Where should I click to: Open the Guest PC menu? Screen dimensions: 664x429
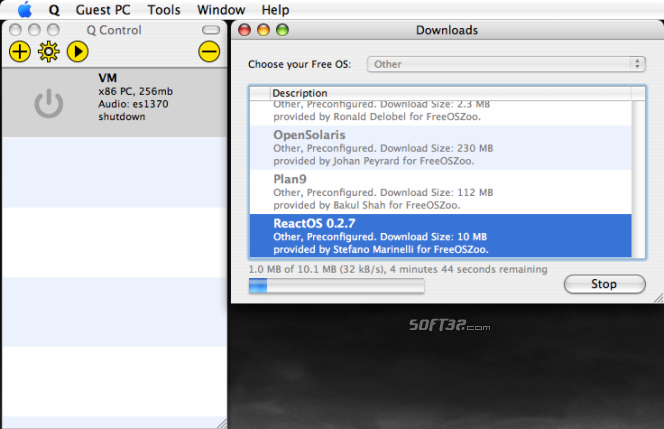[x=103, y=10]
